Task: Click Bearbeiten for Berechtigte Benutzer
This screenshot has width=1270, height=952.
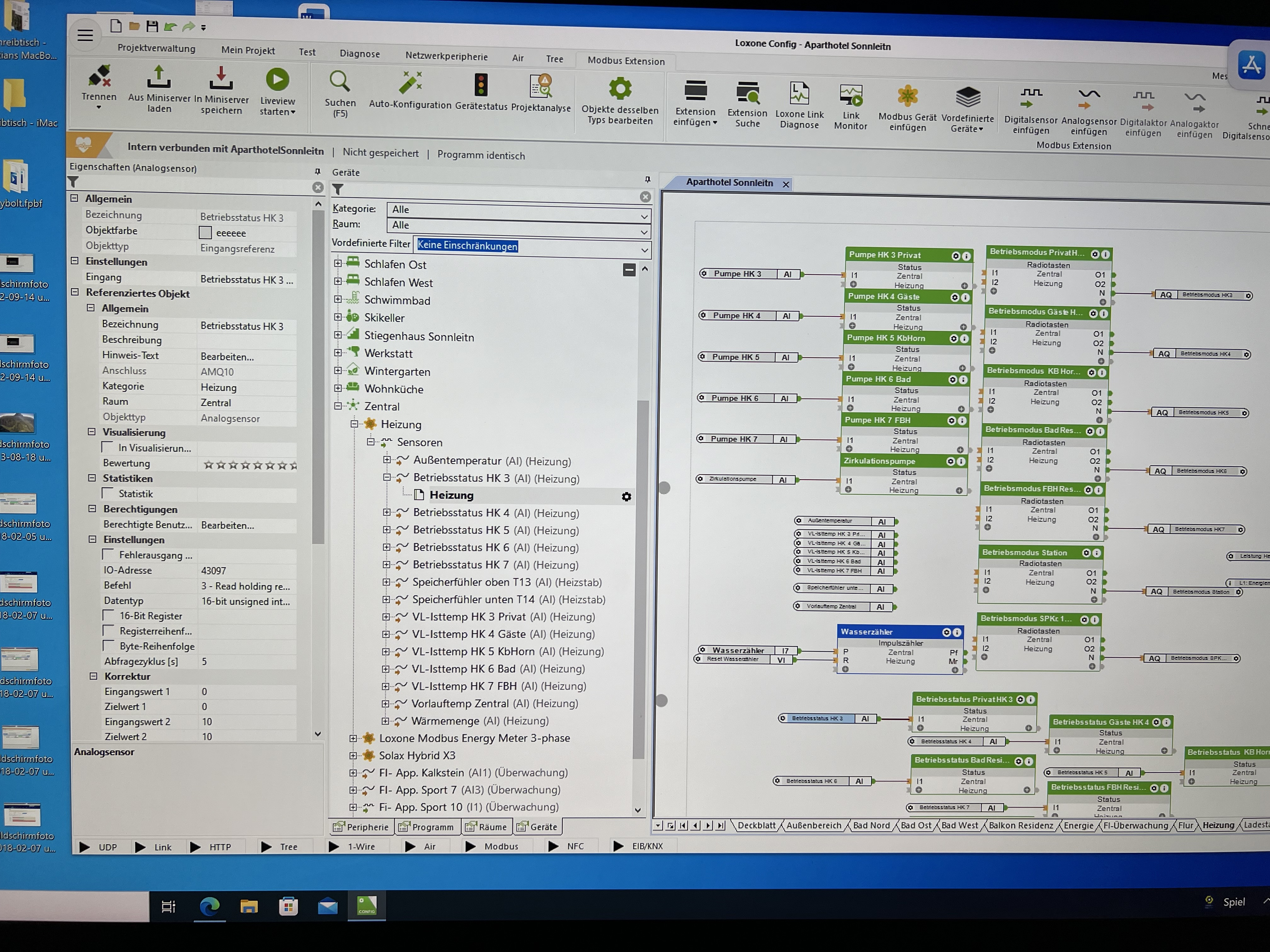Action: click(227, 525)
